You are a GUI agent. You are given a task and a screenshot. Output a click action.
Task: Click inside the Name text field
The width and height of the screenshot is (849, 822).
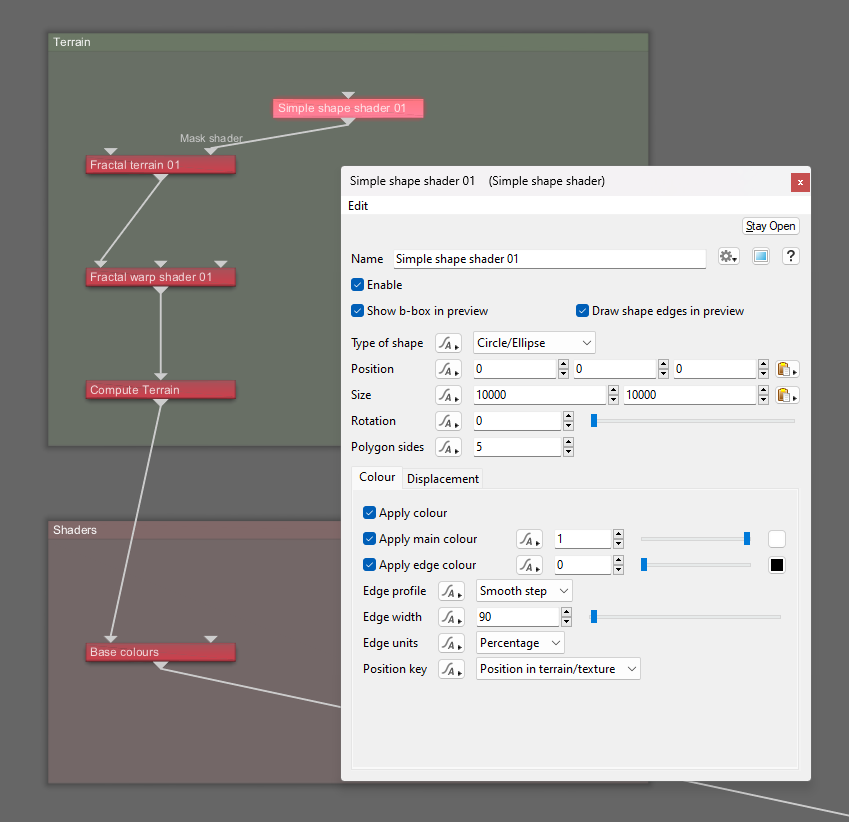tap(549, 258)
